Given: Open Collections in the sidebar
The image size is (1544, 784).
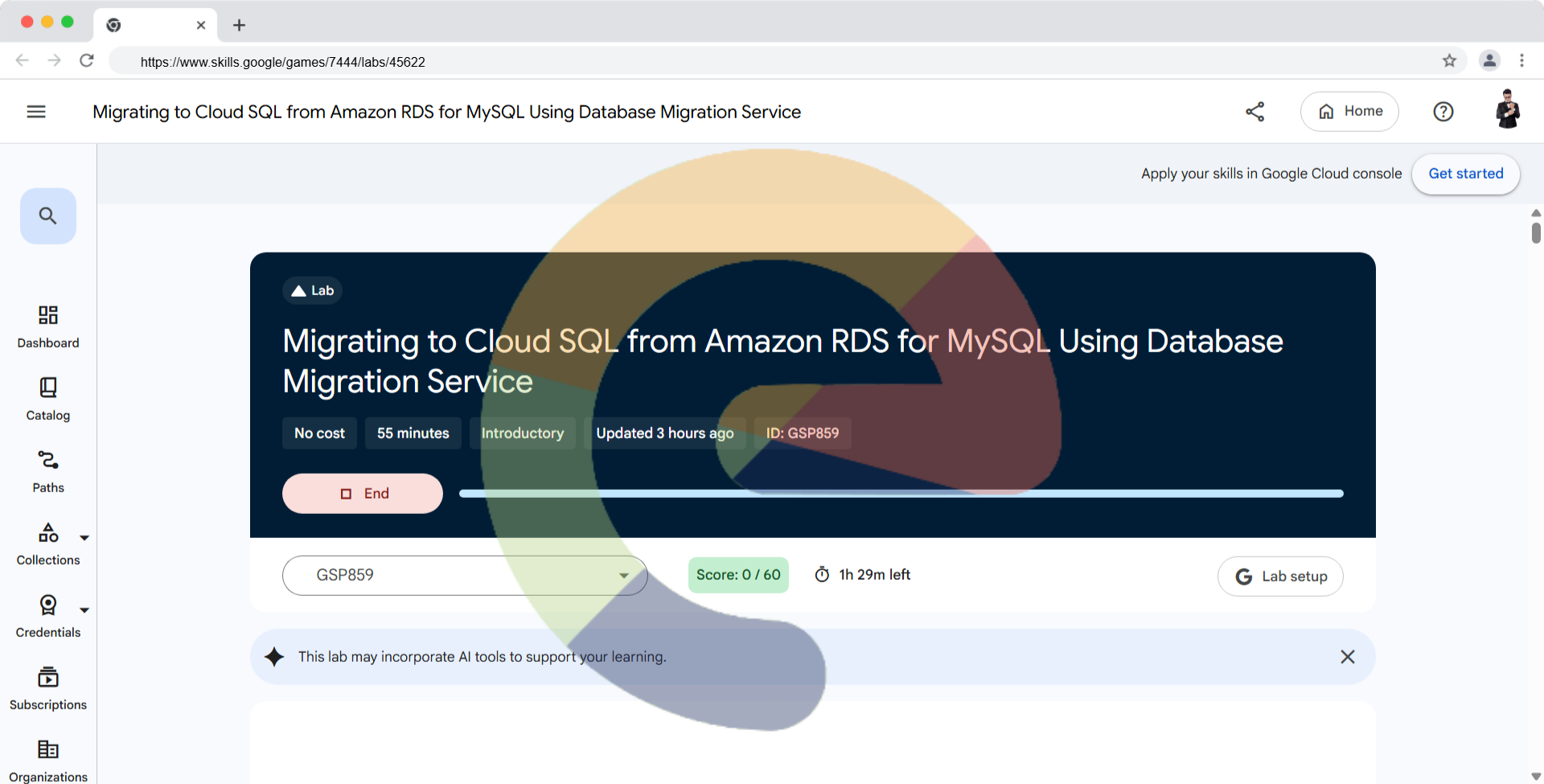Looking at the screenshot, I should pos(48,544).
